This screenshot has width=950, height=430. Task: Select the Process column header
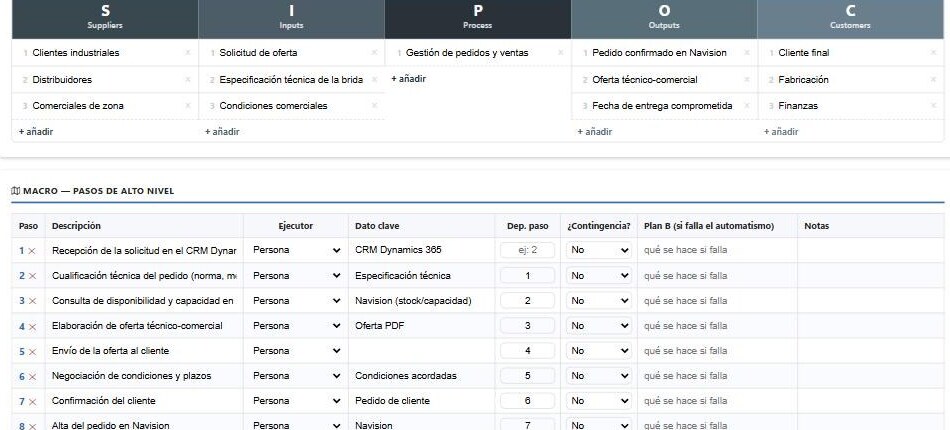click(x=478, y=18)
